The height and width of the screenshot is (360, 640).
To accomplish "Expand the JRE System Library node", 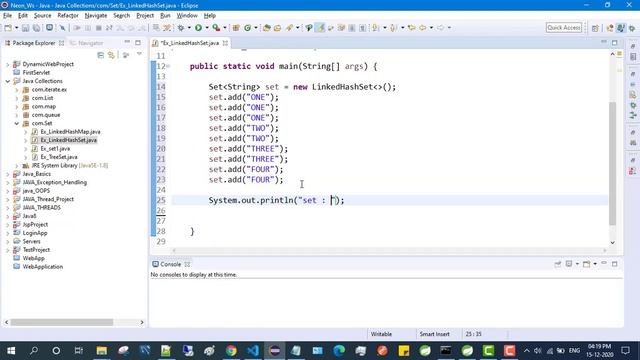I will pos(17,165).
